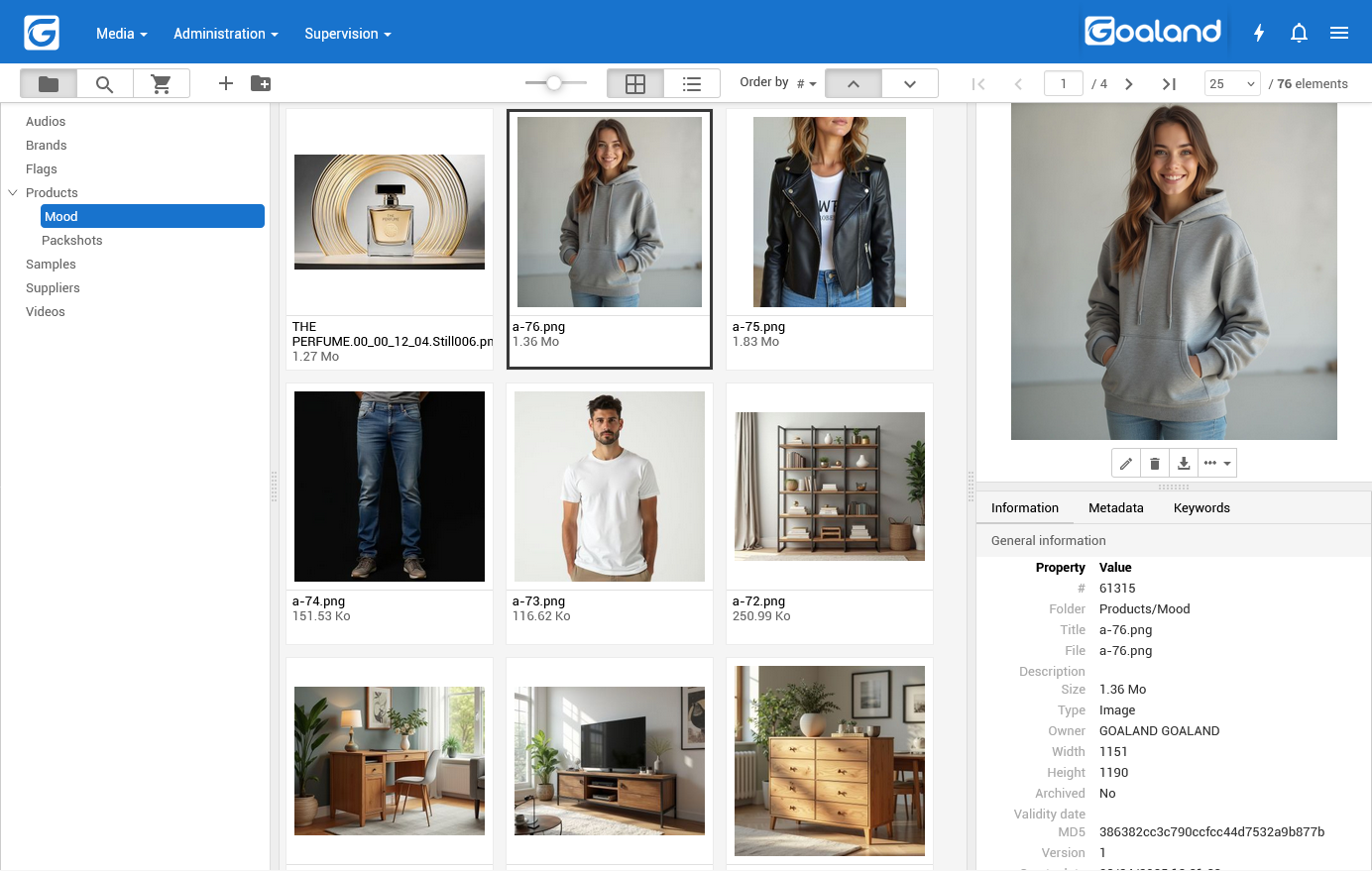Click the ID value 61315
The image size is (1372, 871).
click(1117, 589)
